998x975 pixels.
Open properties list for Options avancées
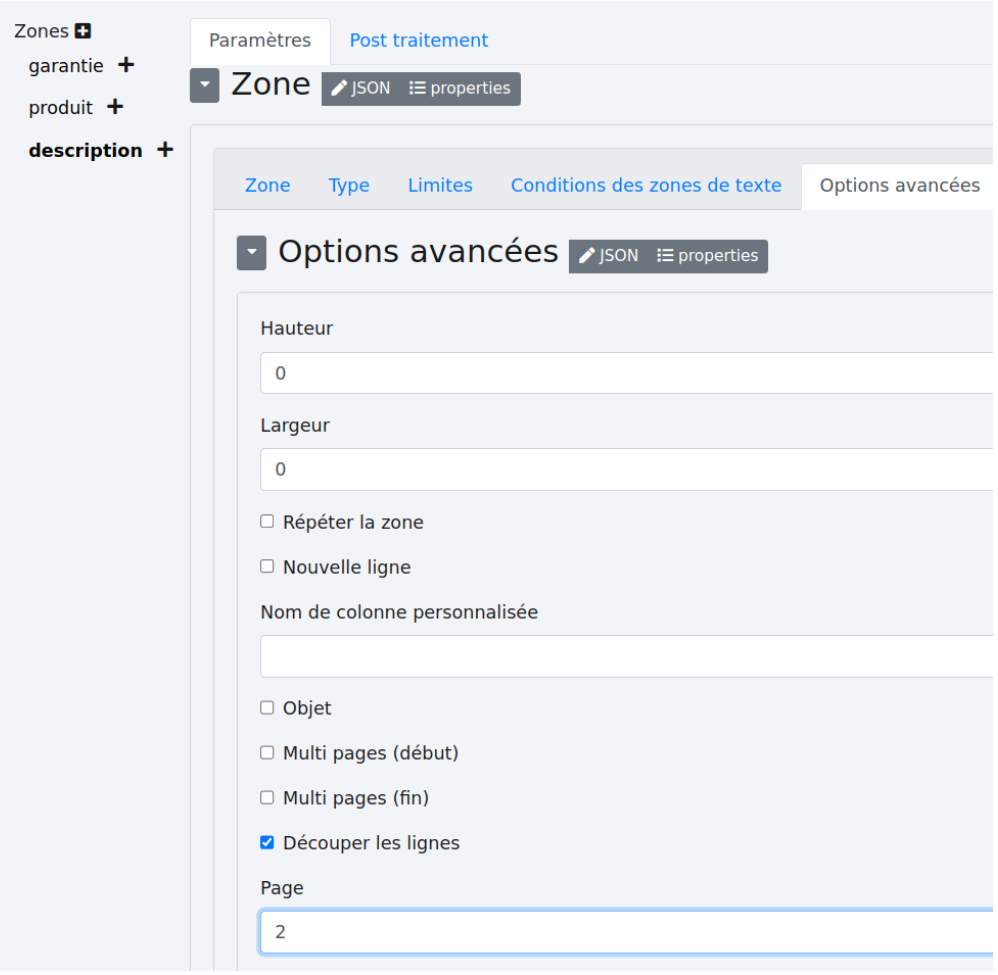click(x=707, y=256)
